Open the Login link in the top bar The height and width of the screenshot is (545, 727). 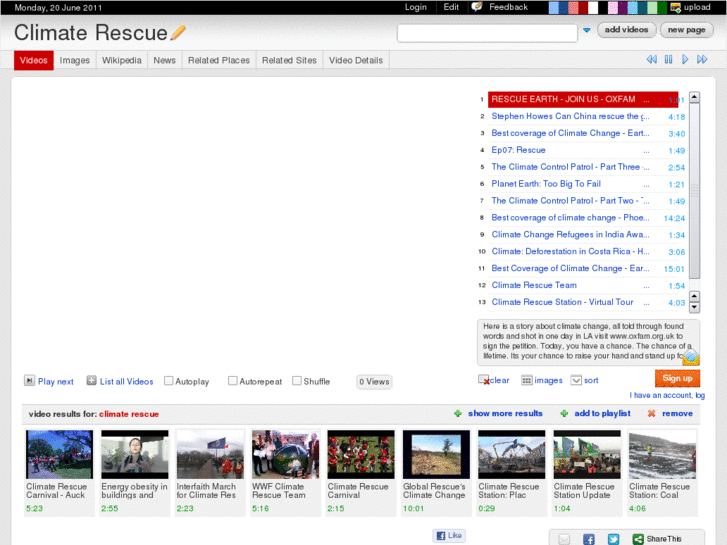click(x=415, y=7)
